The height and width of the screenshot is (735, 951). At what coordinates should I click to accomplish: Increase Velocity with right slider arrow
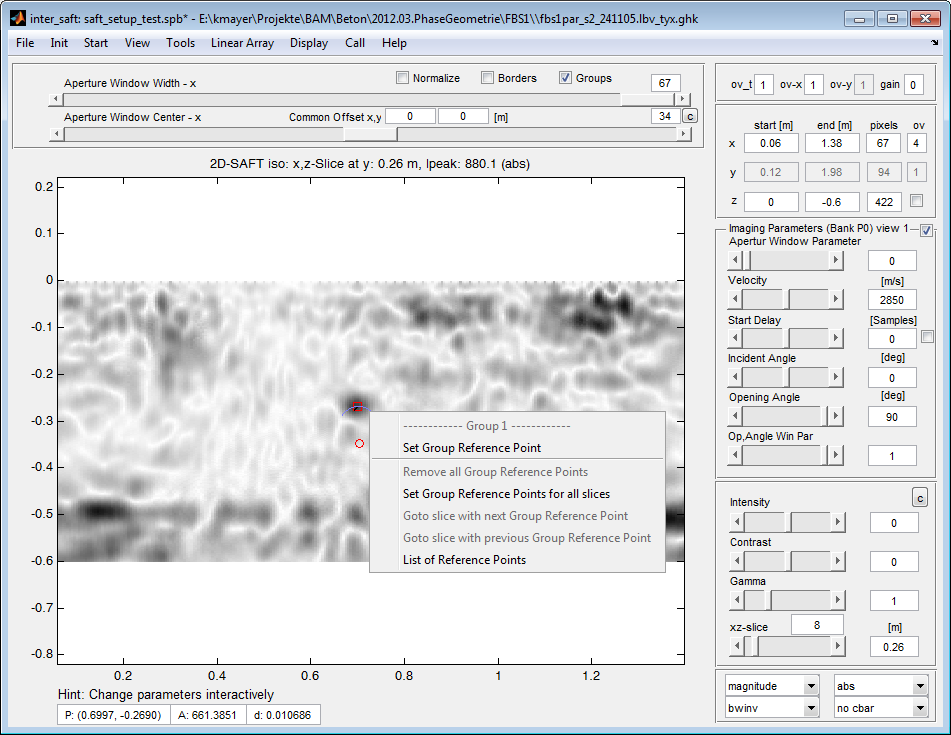[x=836, y=299]
